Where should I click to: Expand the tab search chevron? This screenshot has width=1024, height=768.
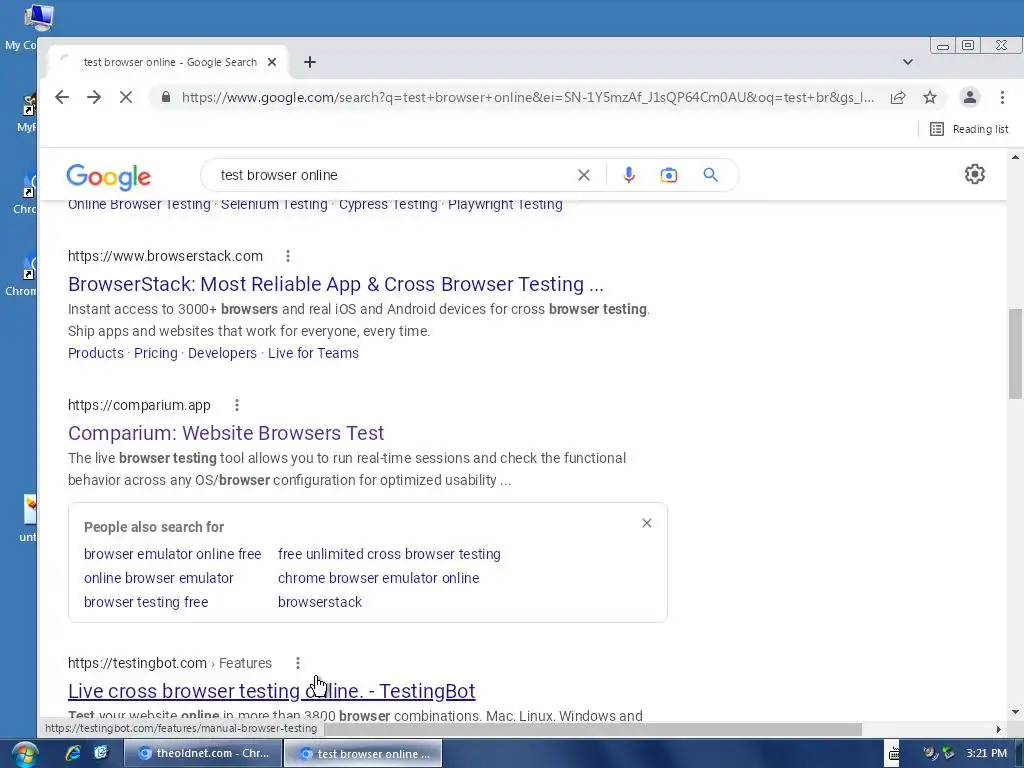coord(908,62)
